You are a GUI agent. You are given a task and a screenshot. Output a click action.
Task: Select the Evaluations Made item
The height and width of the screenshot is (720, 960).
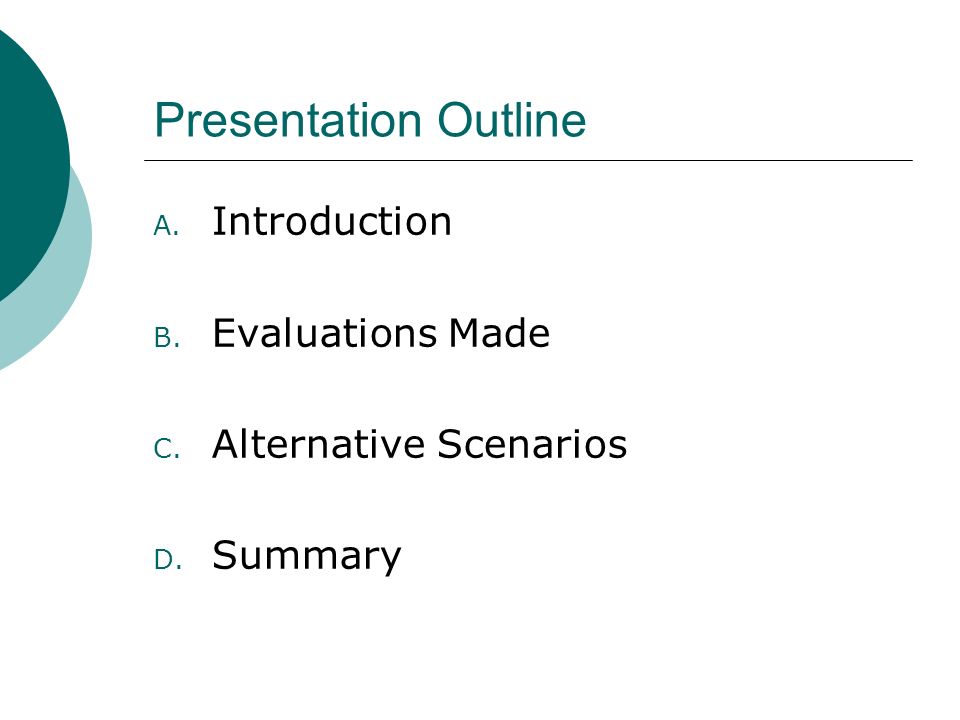coord(381,333)
